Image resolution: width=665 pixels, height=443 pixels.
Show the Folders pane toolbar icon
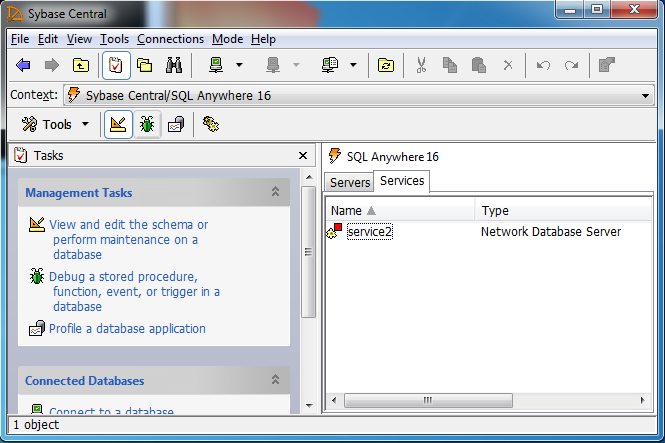145,65
